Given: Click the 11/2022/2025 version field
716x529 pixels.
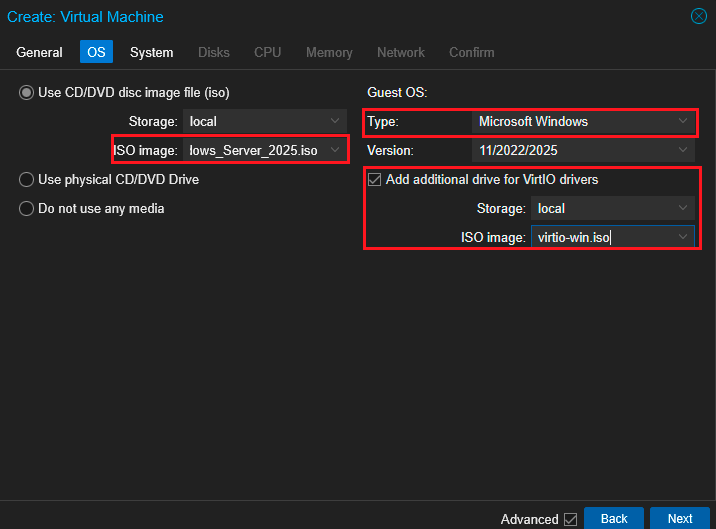Looking at the screenshot, I should coord(570,150).
